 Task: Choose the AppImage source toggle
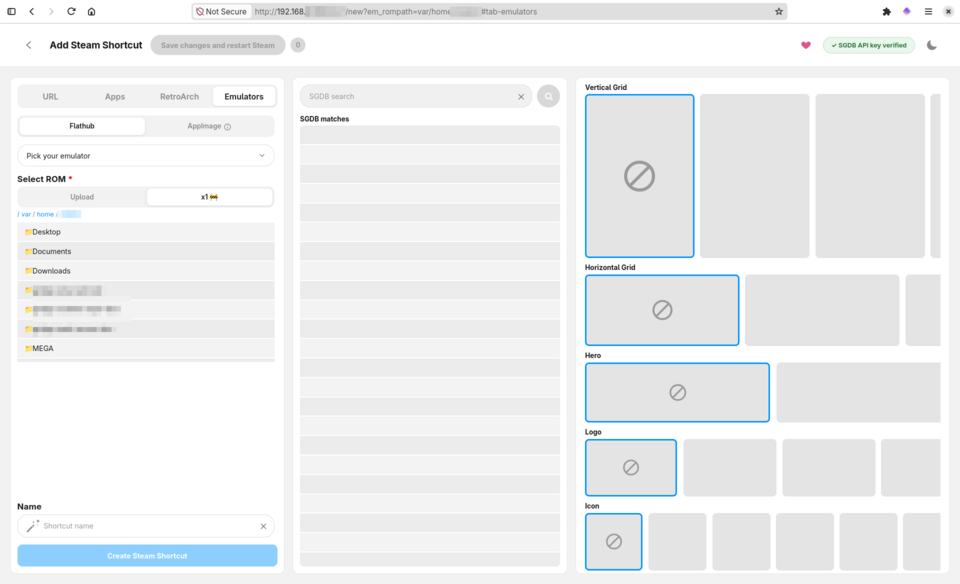tap(209, 126)
